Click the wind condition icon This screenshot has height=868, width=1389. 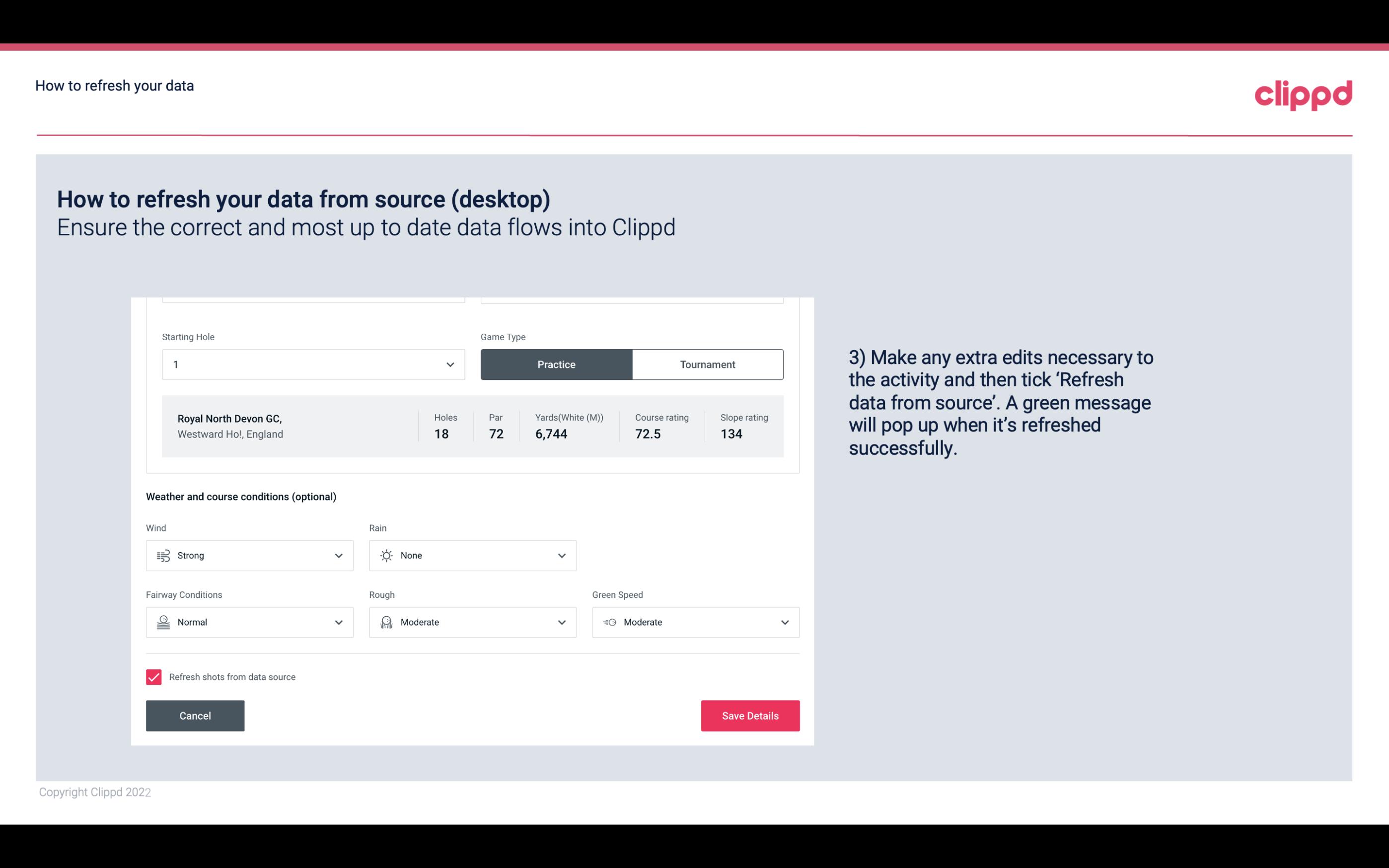coord(163,555)
